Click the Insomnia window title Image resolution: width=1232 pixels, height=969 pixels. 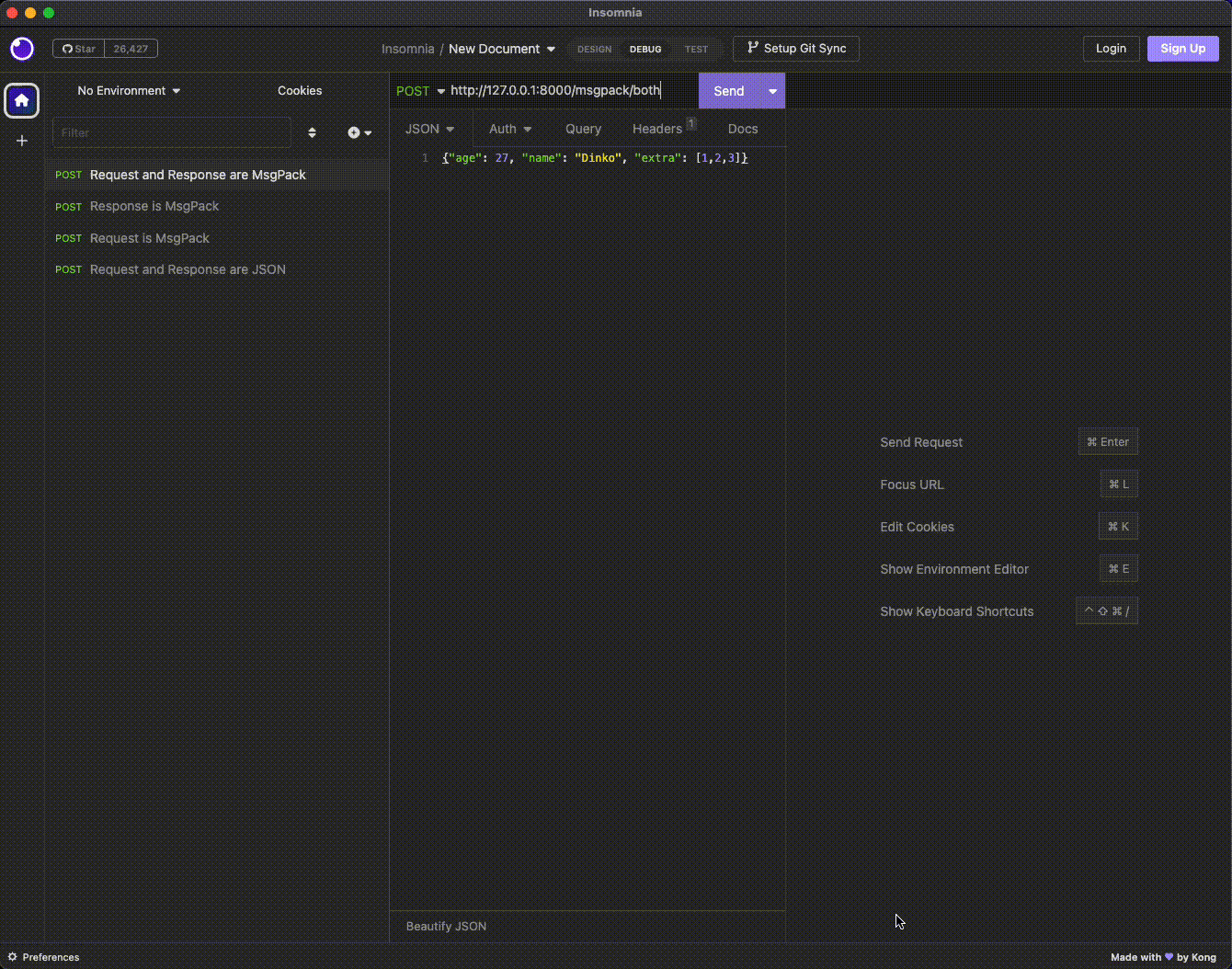click(615, 13)
